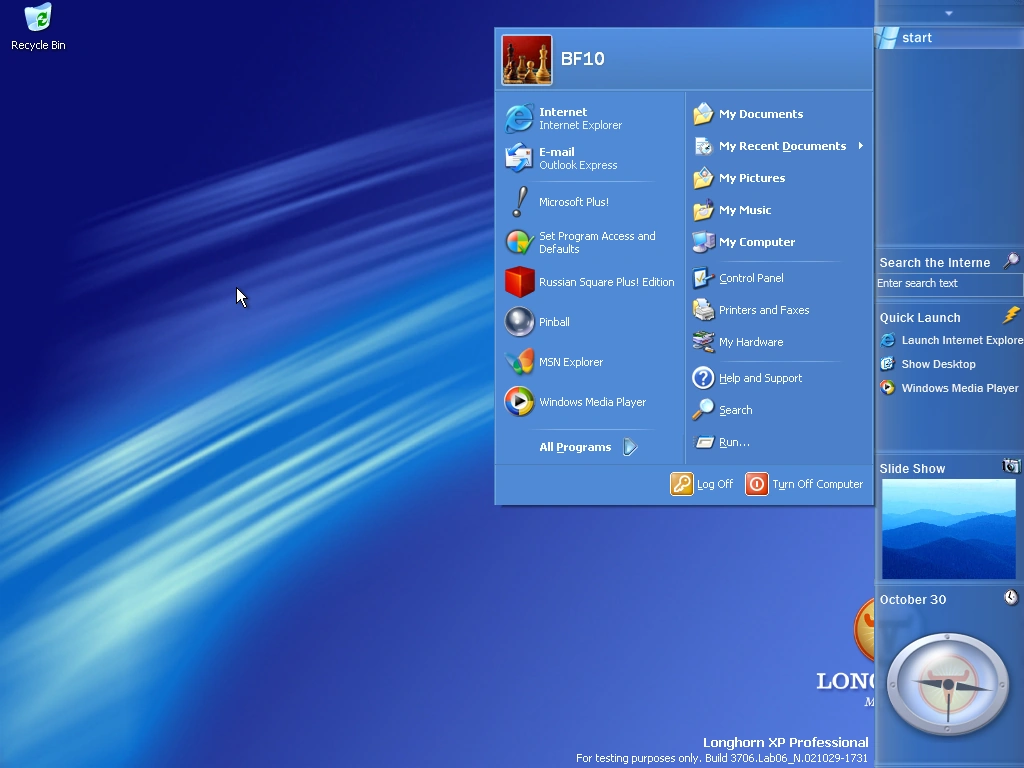Open Microsoft Plus! exclamation icon
Image resolution: width=1024 pixels, height=768 pixels.
click(x=519, y=202)
